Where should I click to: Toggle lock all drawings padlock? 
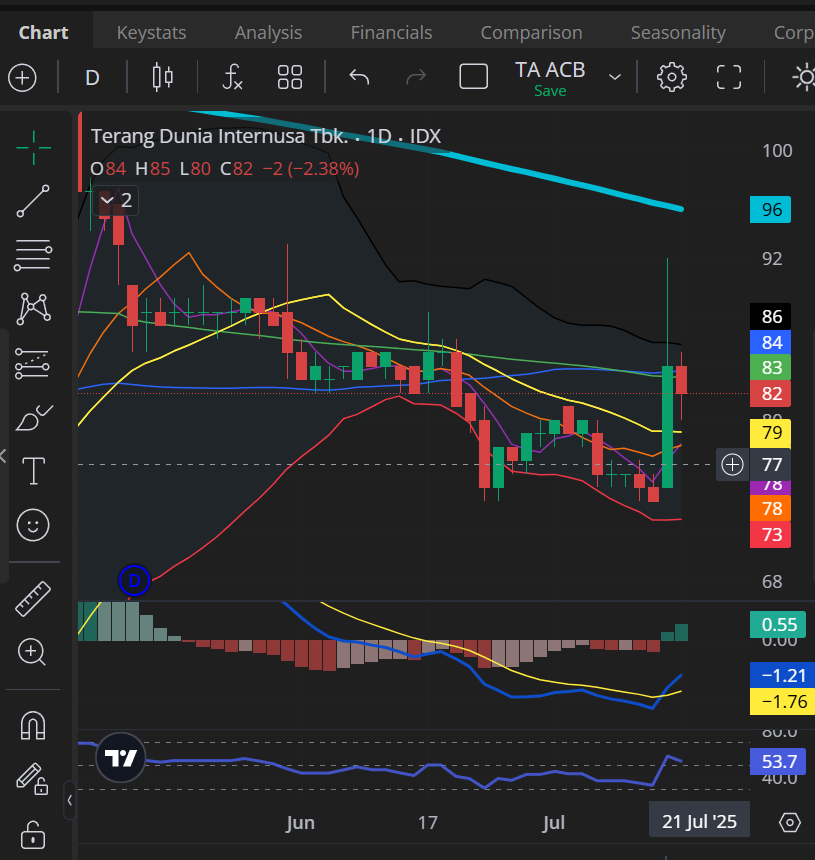pyautogui.click(x=33, y=835)
